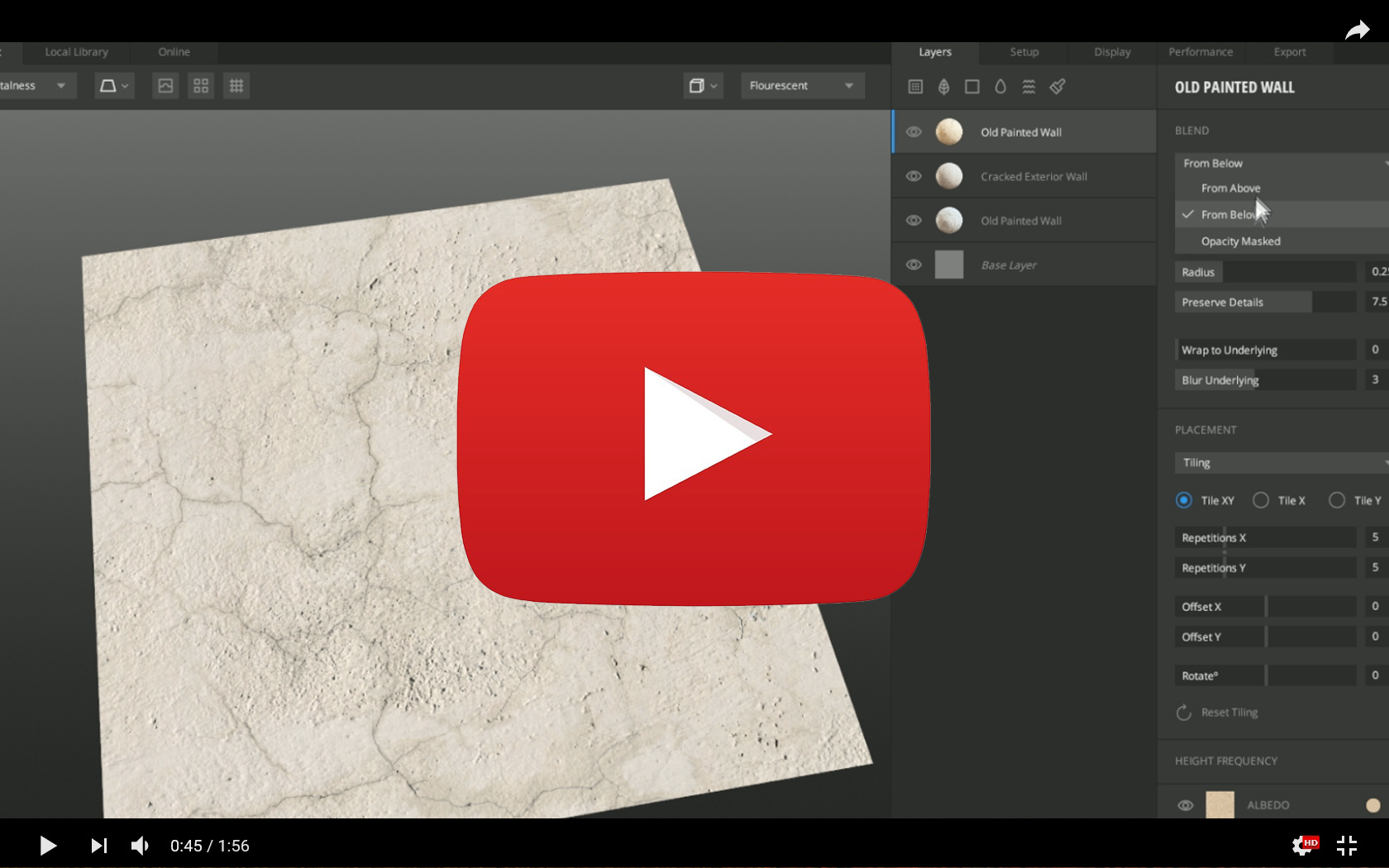Click the Blur Underlying value 3
This screenshot has height=868, width=1389.
[1377, 380]
